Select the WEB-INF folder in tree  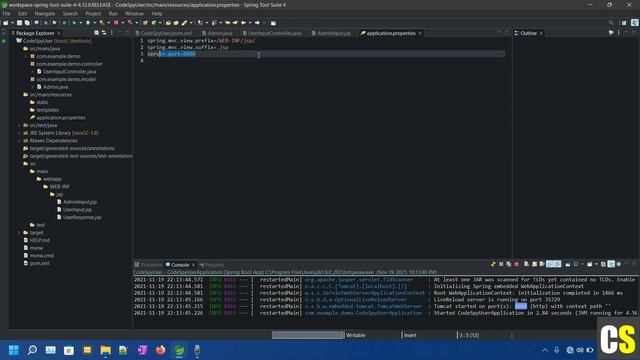[x=56, y=187]
